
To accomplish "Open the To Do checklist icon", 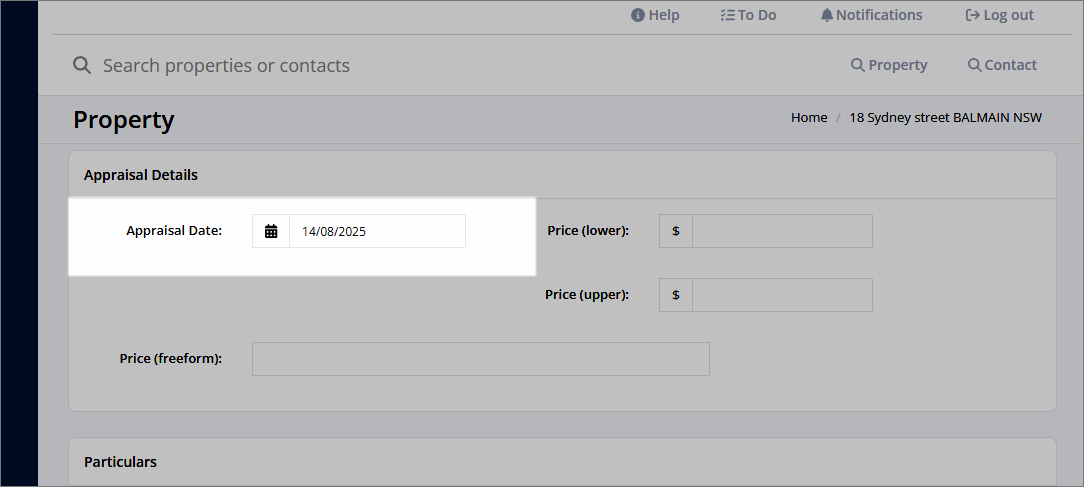I will [727, 15].
